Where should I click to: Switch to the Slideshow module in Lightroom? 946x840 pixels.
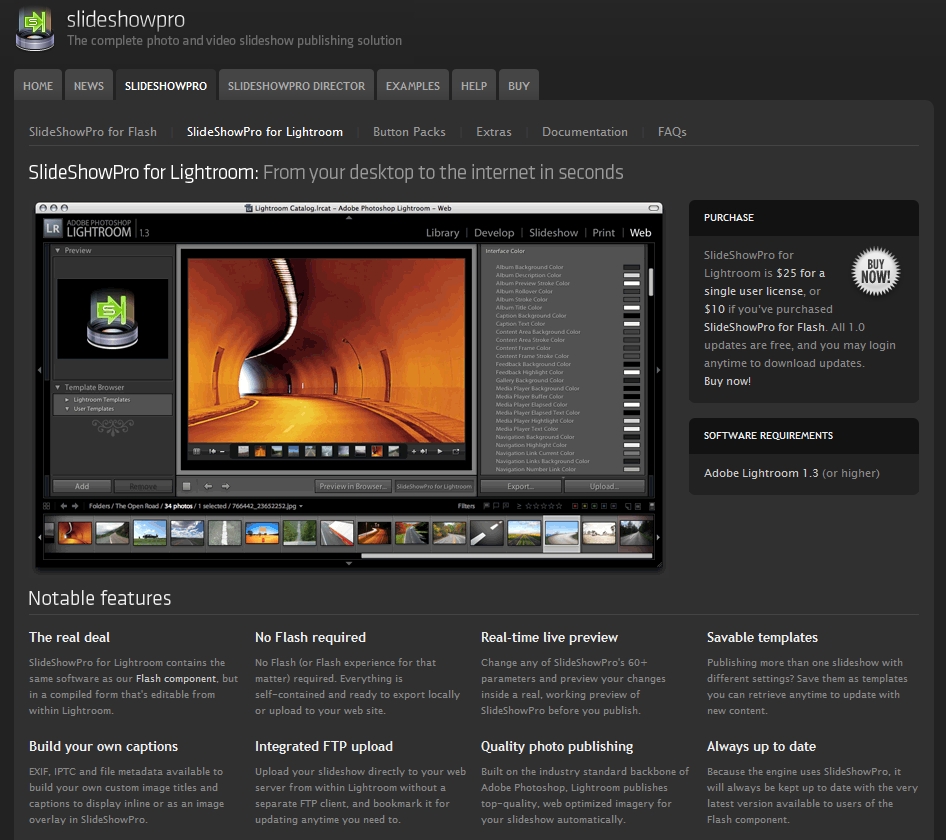point(553,233)
